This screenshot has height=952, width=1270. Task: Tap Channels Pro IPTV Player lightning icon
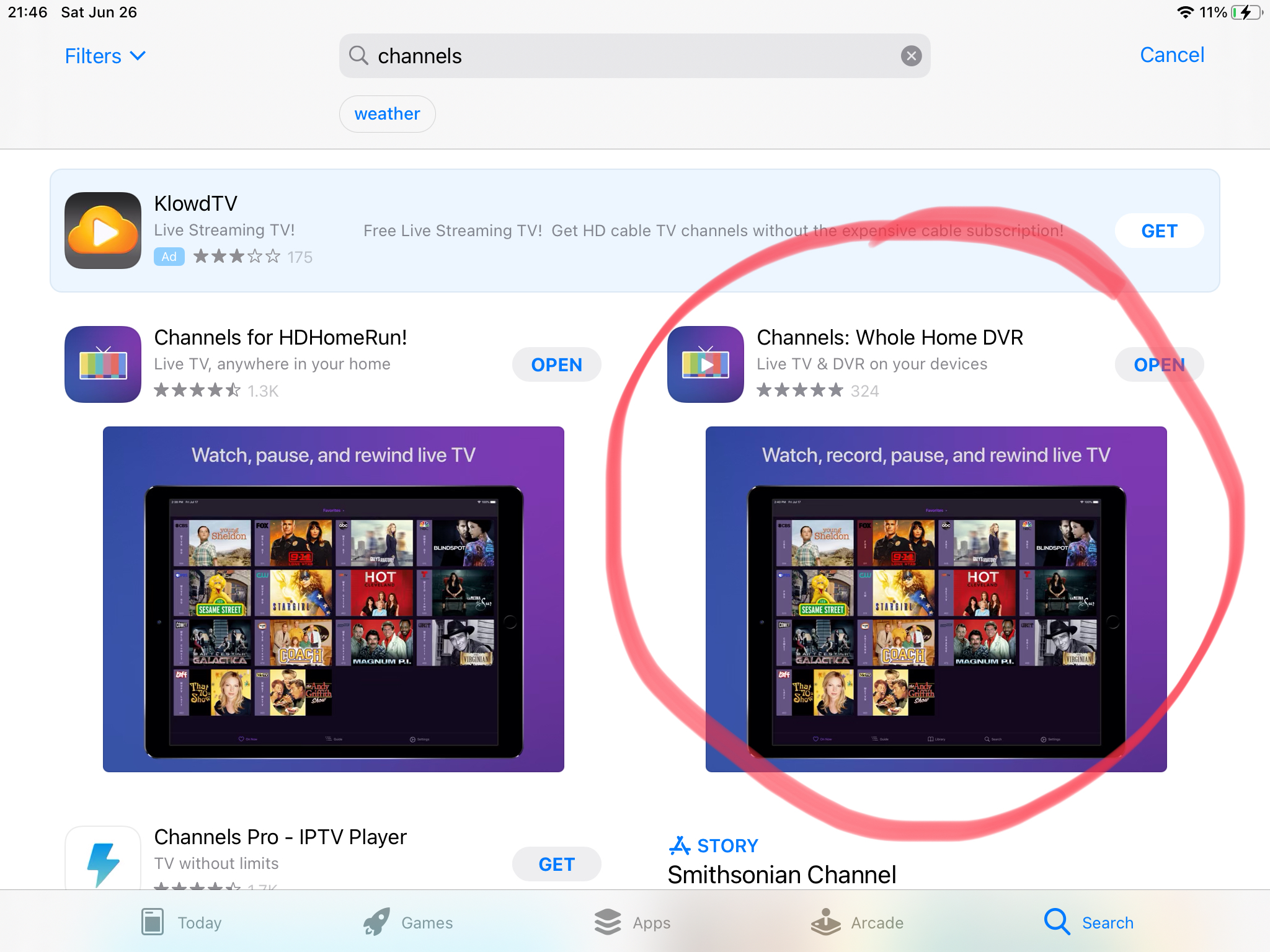[103, 862]
